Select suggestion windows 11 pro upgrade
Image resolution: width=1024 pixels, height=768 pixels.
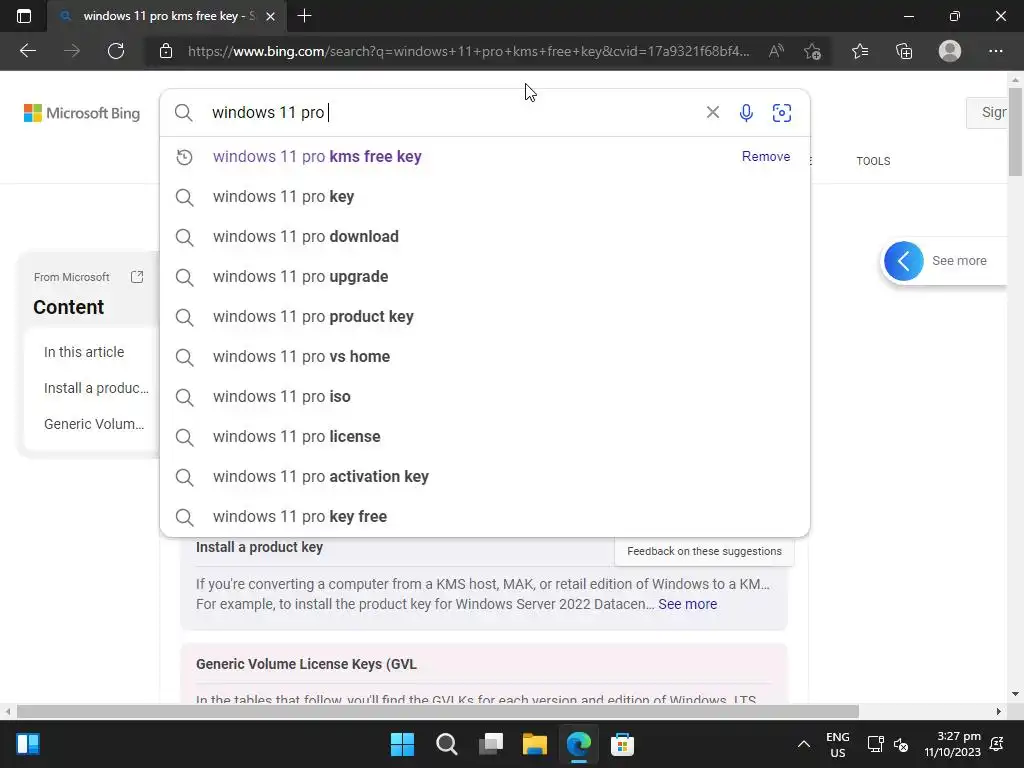(x=485, y=276)
